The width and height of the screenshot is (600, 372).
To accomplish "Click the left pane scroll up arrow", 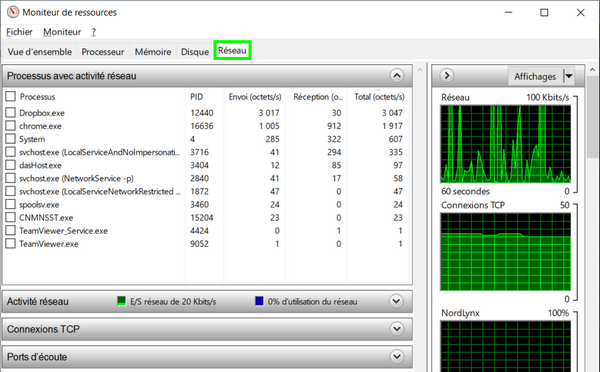I will click(420, 70).
